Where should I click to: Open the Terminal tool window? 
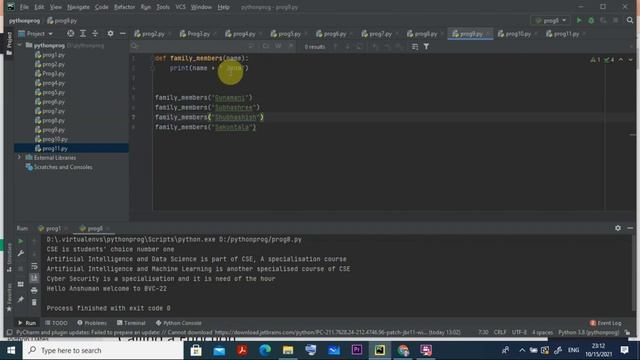131,323
